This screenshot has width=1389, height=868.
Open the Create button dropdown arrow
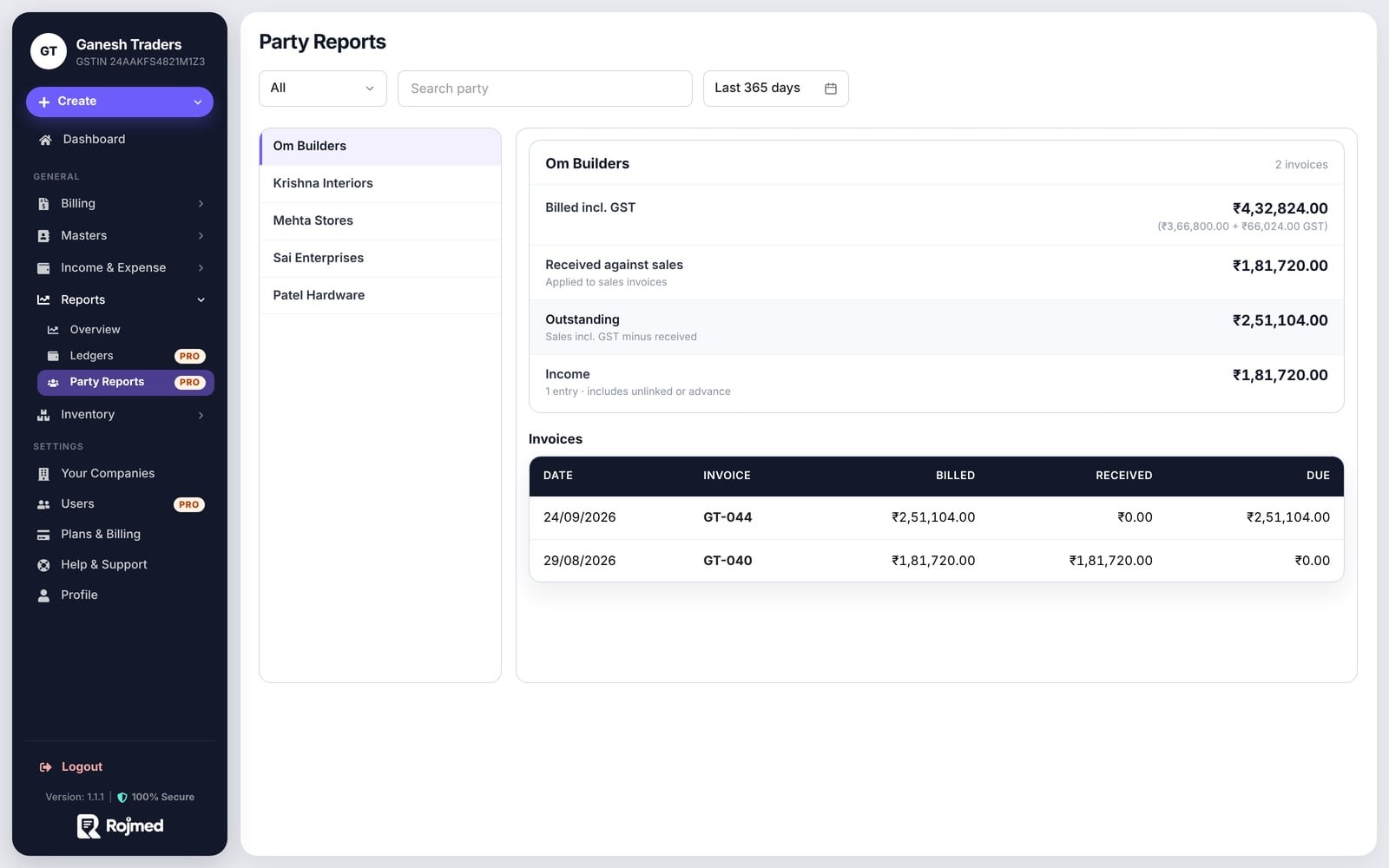click(198, 102)
